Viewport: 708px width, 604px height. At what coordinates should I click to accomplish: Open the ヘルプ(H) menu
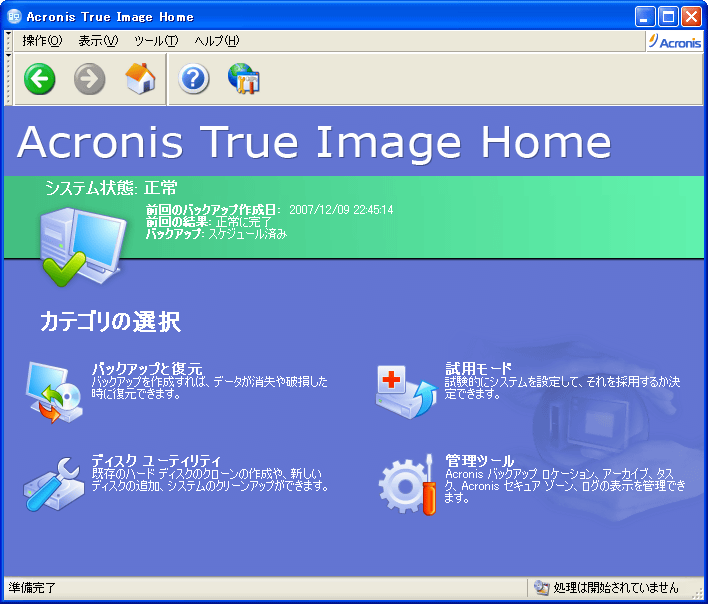(217, 41)
